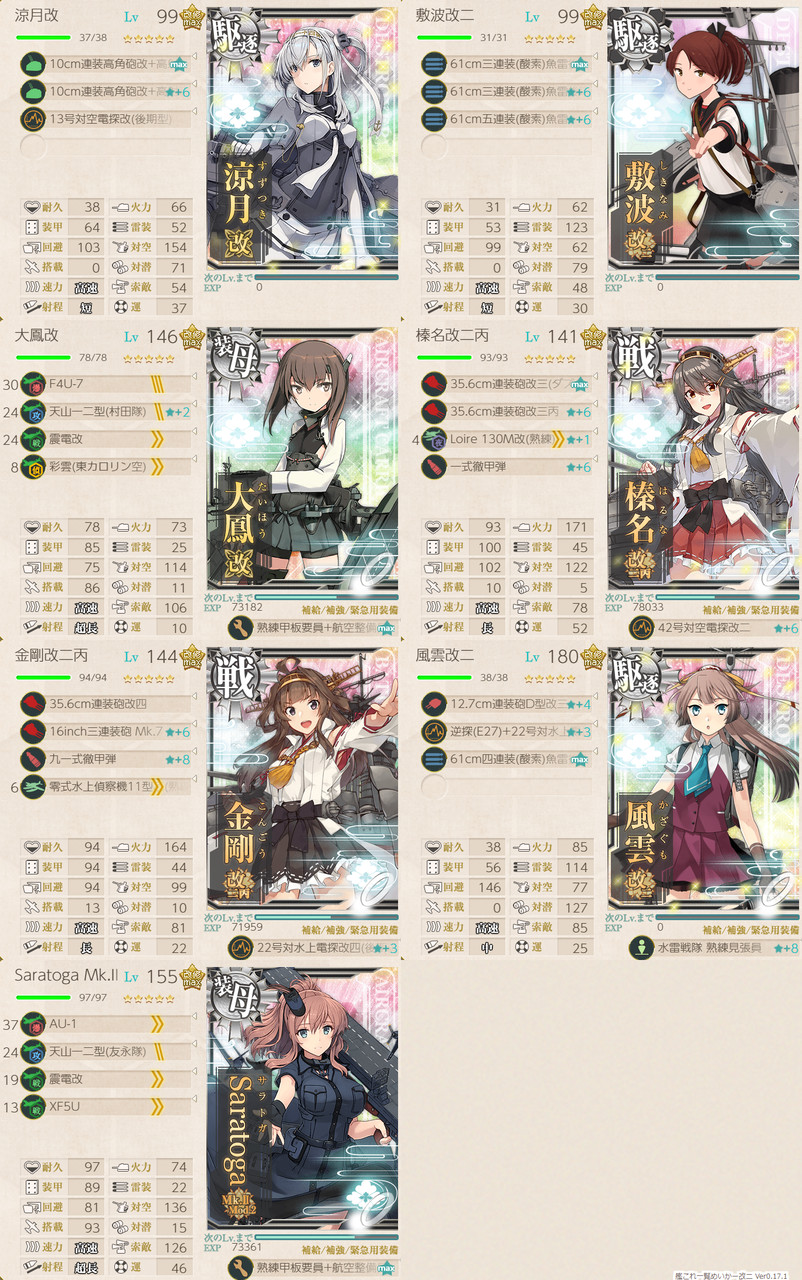Select the 九一式徹甲弾 shell icon on 金剛改二丙
Image resolution: width=802 pixels, height=1280 pixels.
pos(33,759)
